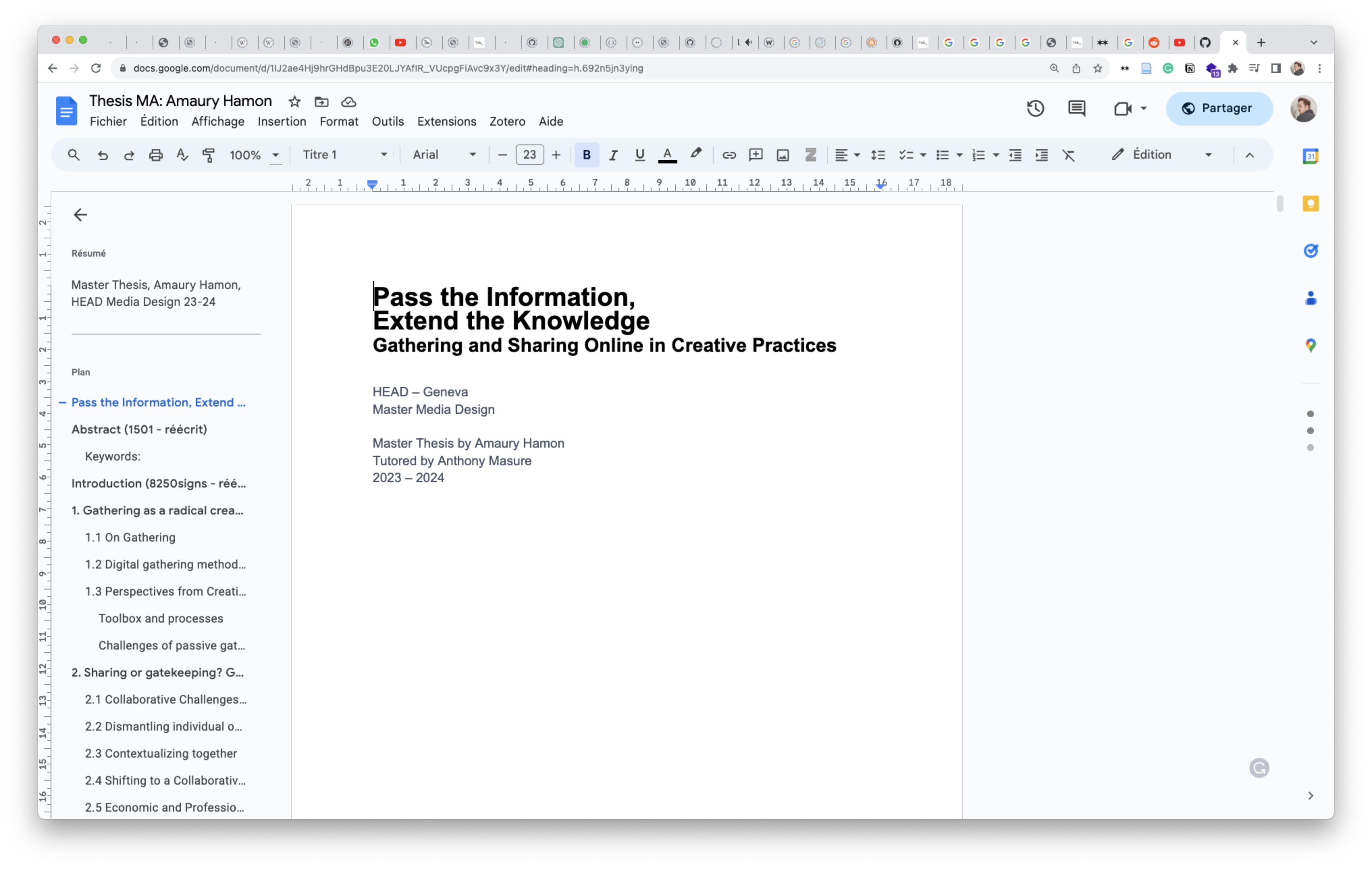Open the Insertion menu
The width and height of the screenshot is (1372, 869).
point(282,122)
